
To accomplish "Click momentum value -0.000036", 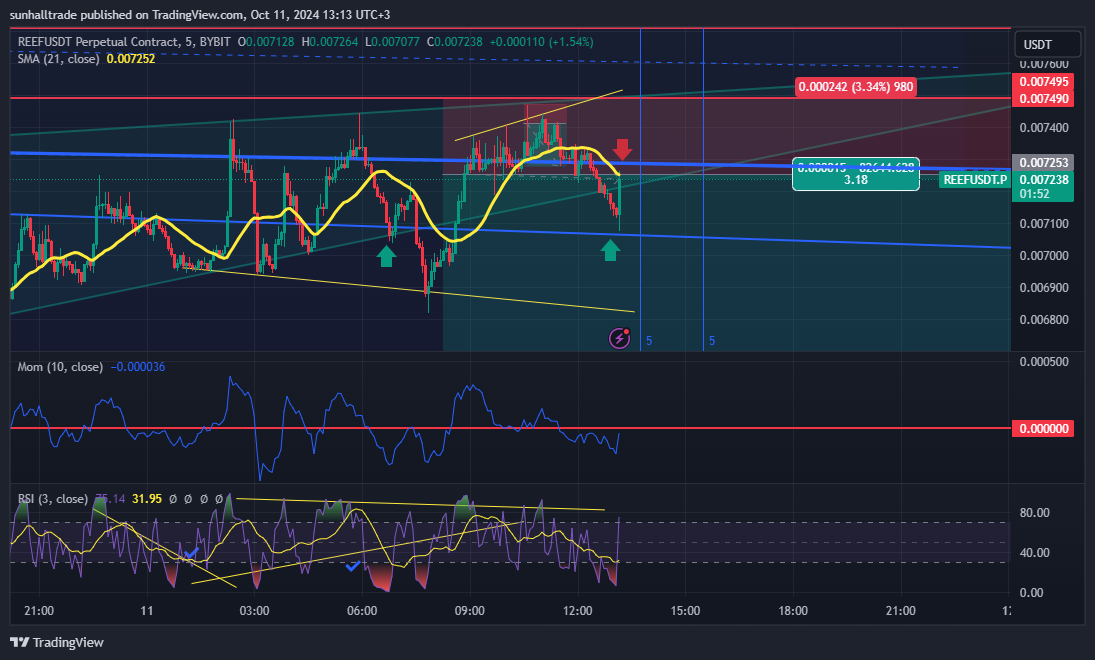I will tap(138, 367).
